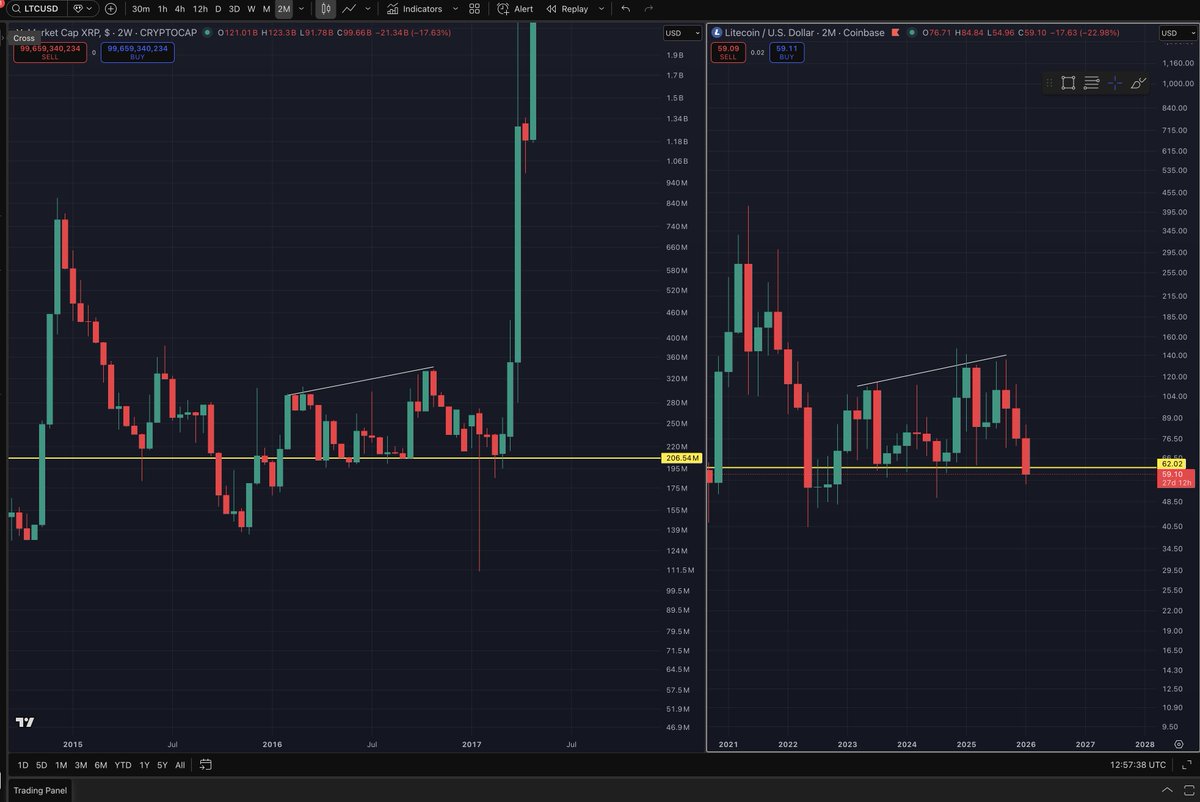Open the Trading Panel tab
The image size is (1200, 802).
[x=40, y=791]
